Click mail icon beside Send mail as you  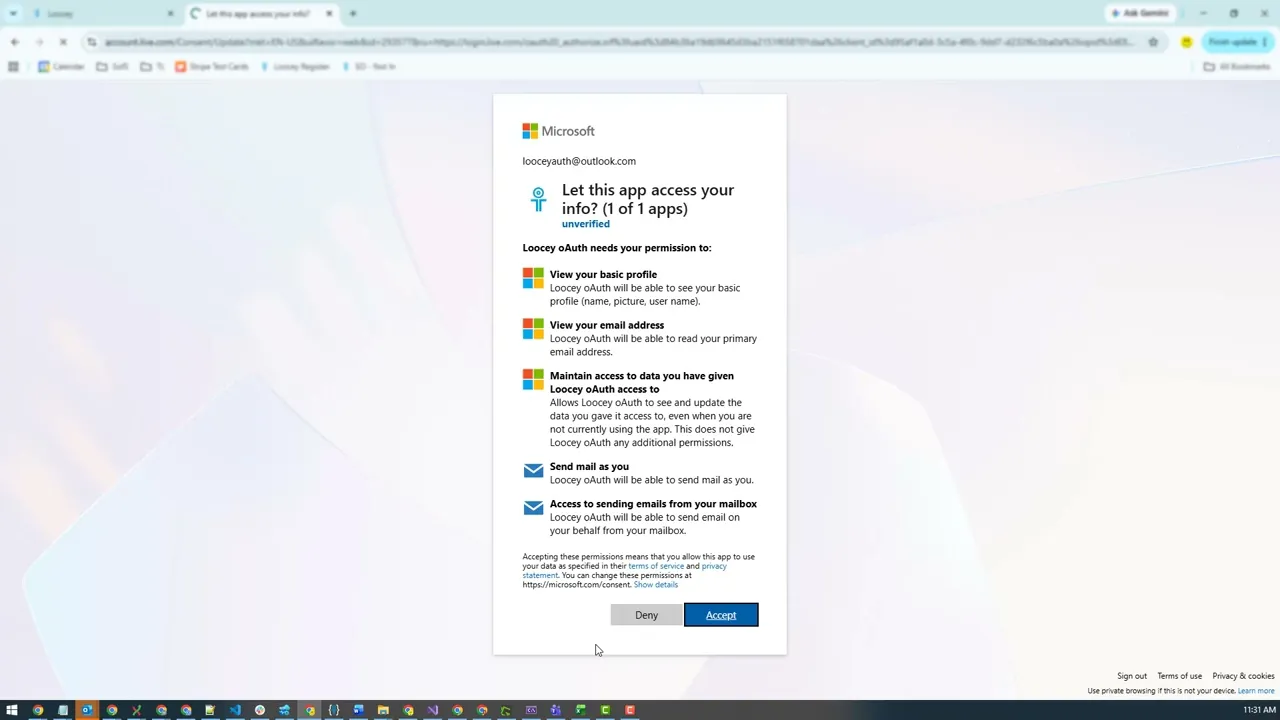coord(533,471)
